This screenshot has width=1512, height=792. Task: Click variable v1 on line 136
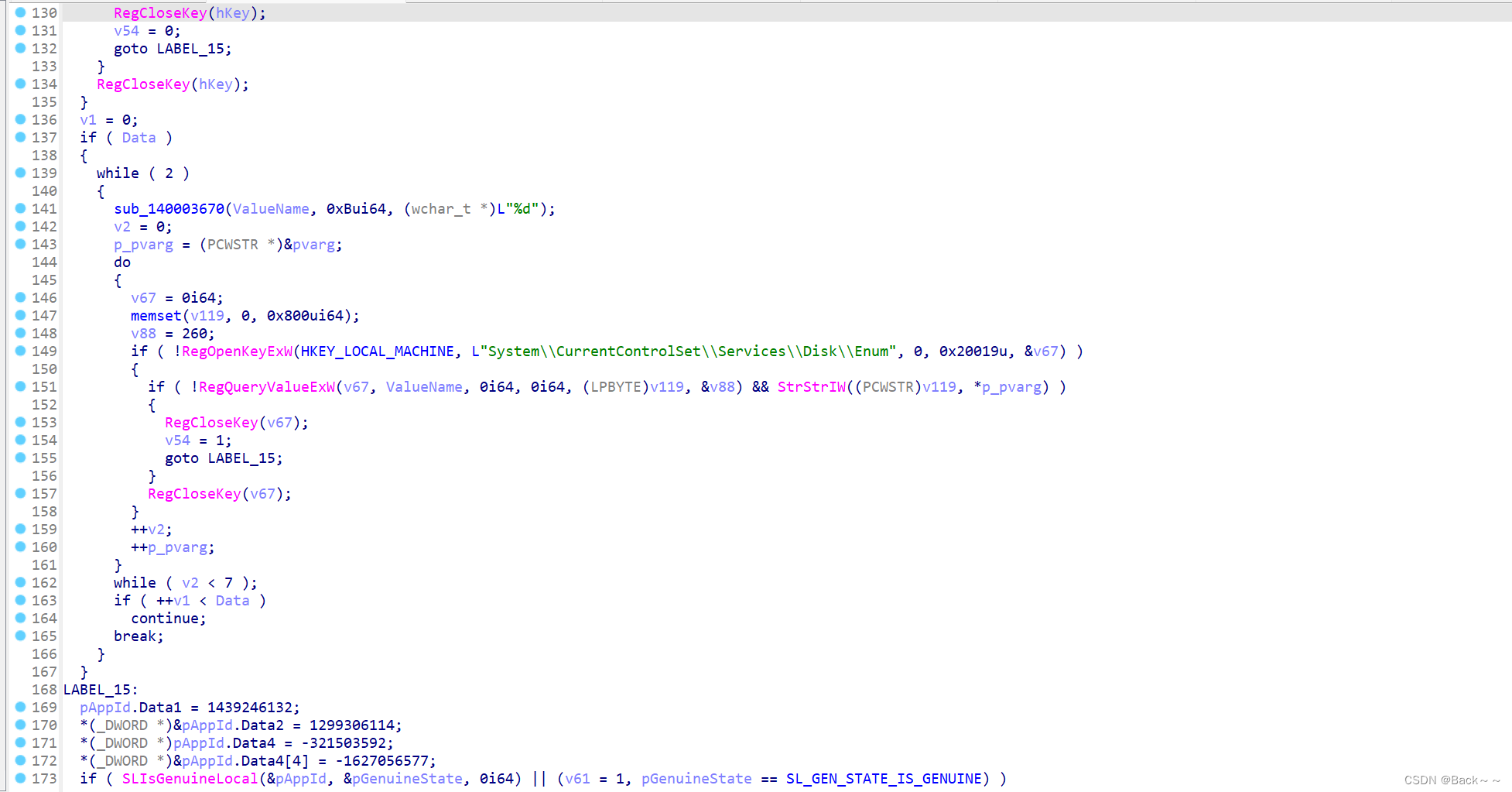pyautogui.click(x=88, y=120)
